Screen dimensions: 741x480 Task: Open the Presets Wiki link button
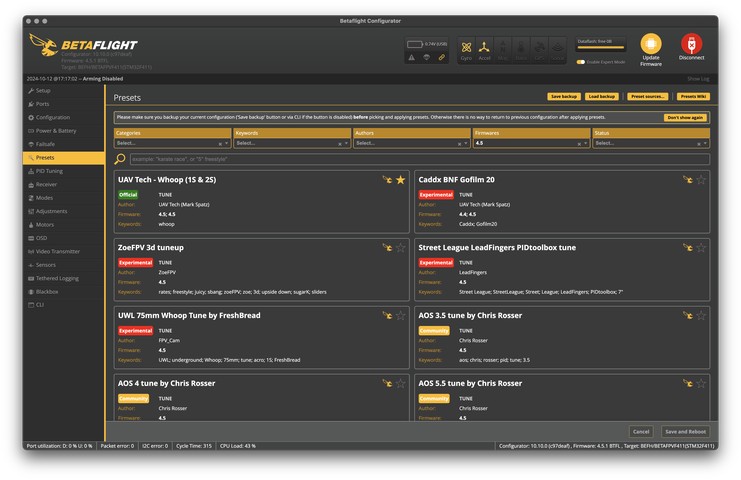693,96
